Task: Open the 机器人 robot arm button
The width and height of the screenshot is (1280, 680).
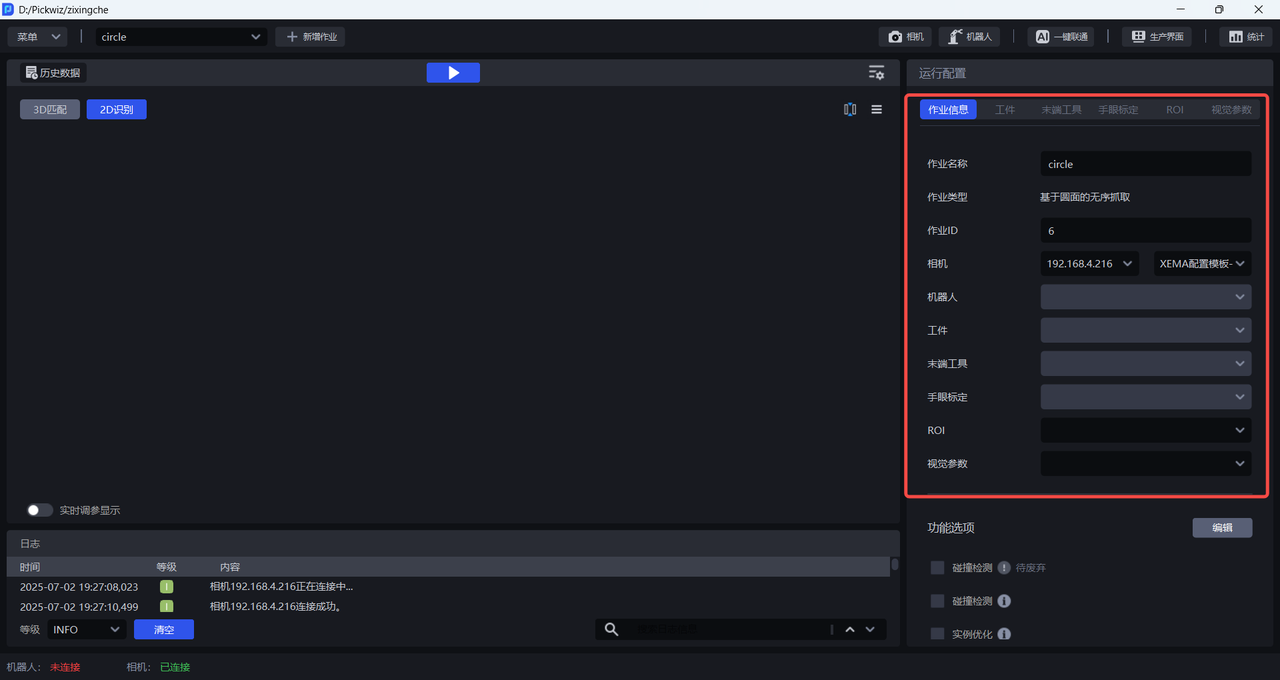Action: 969,37
